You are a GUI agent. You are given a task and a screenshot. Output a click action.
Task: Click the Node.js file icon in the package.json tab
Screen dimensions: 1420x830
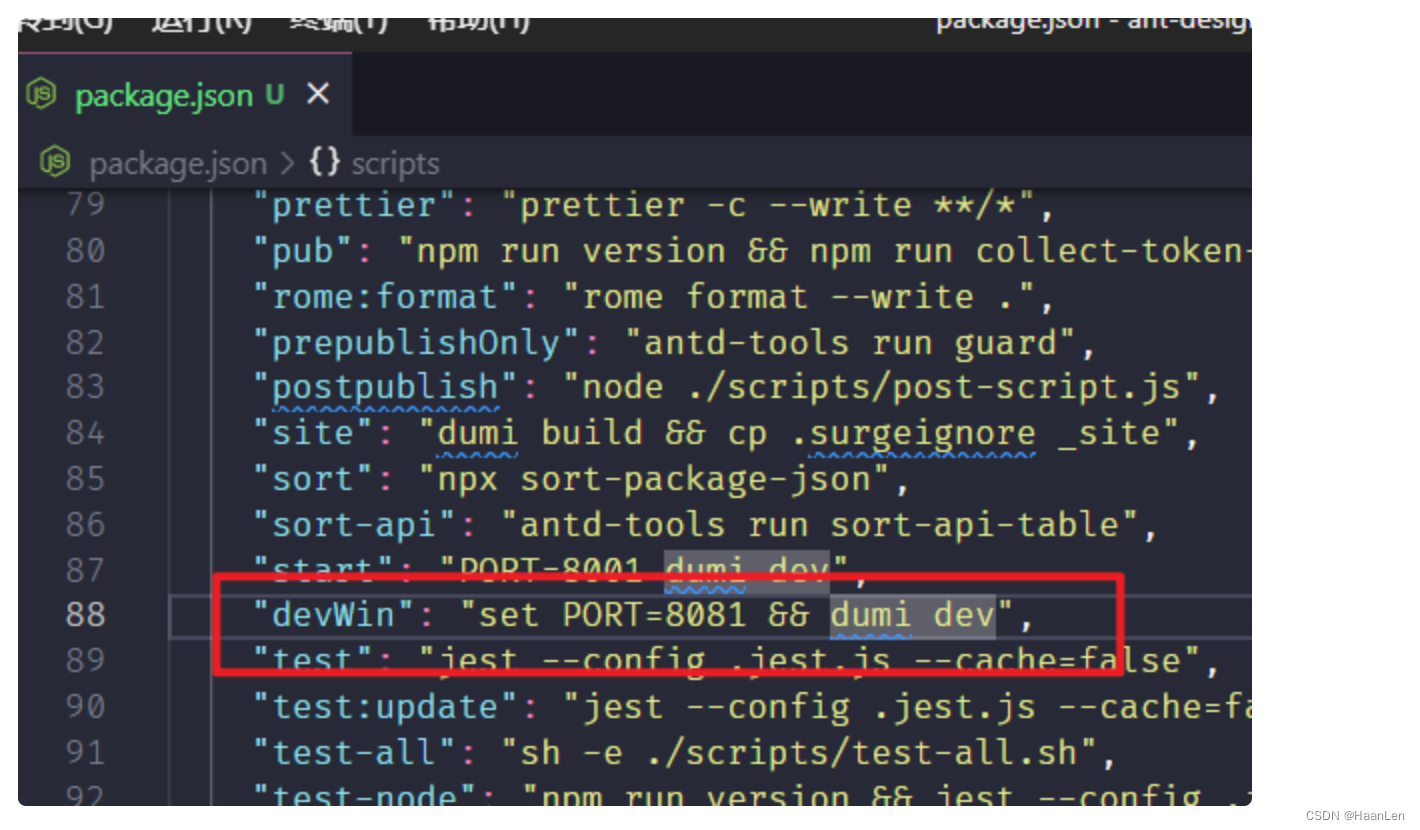click(x=42, y=95)
